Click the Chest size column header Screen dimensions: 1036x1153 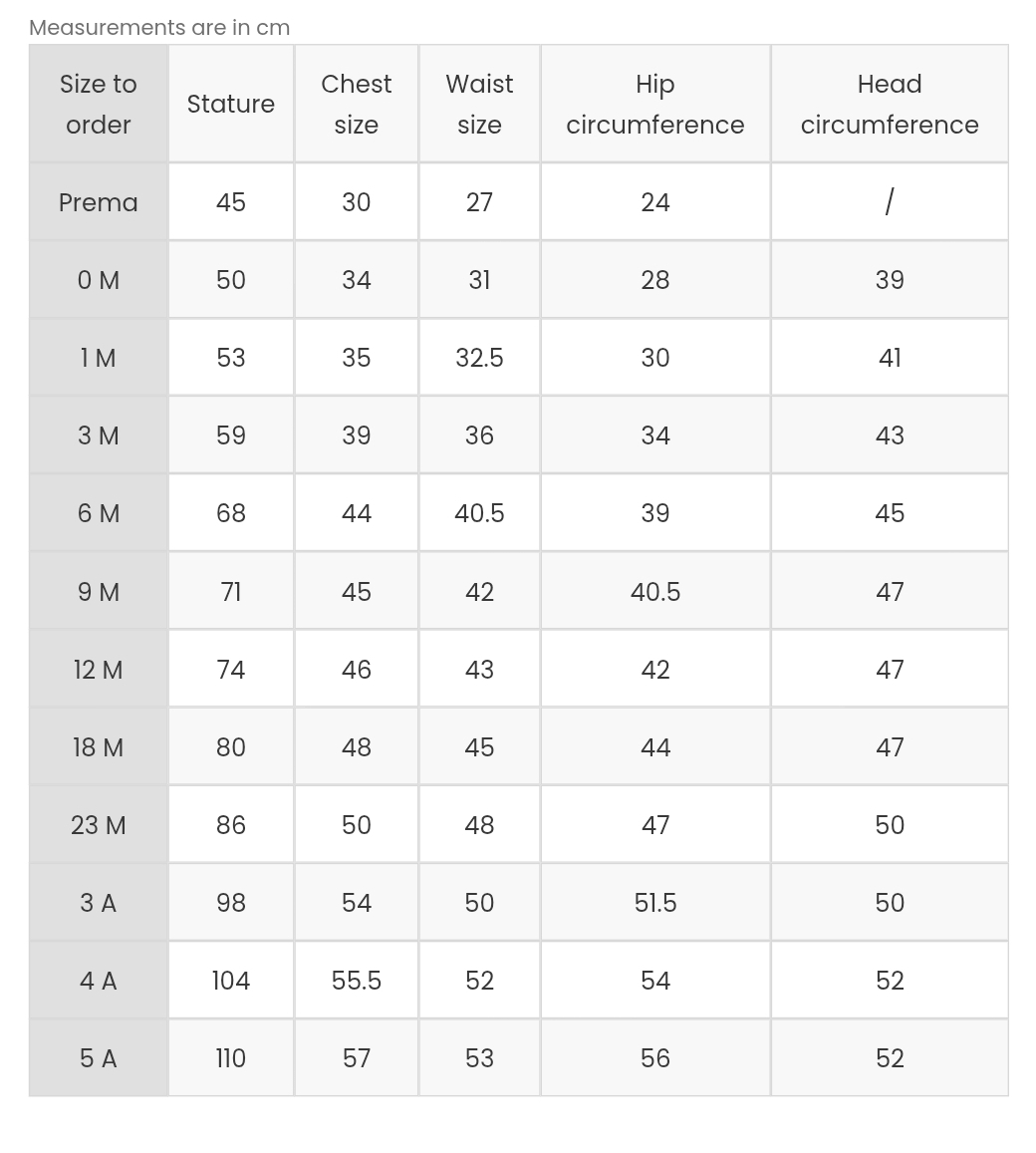[357, 104]
